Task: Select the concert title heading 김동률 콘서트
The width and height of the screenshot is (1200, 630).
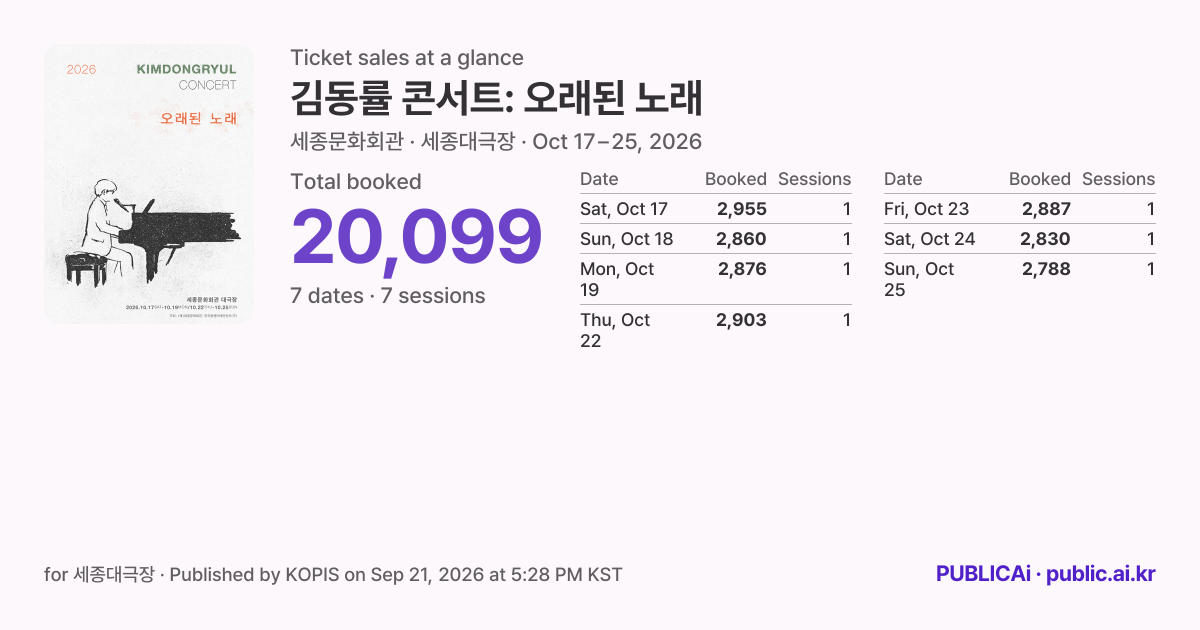Action: tap(497, 99)
